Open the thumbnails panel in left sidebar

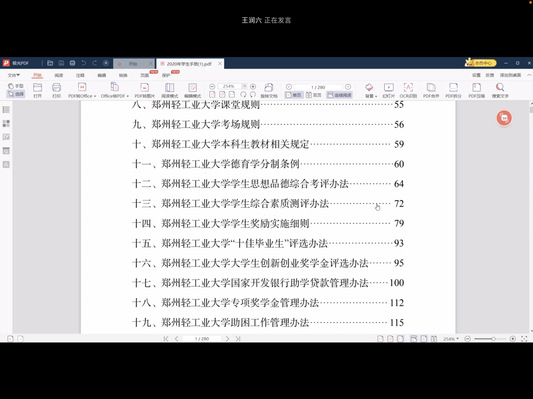[x=6, y=123]
